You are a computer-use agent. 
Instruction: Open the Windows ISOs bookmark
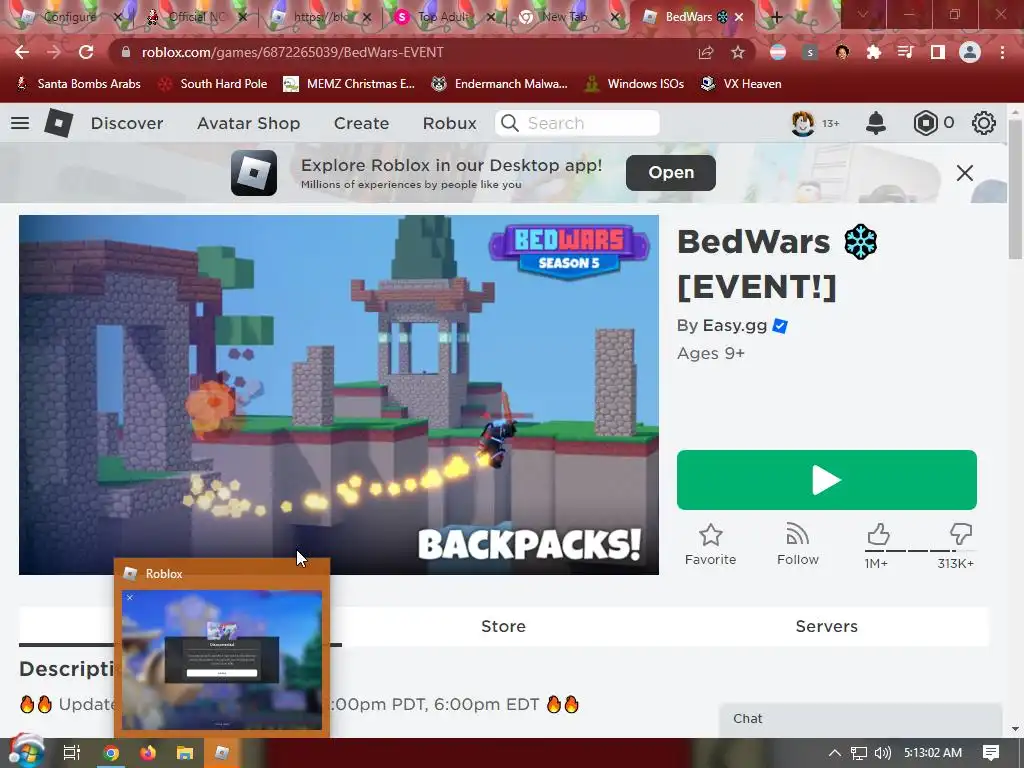(634, 84)
